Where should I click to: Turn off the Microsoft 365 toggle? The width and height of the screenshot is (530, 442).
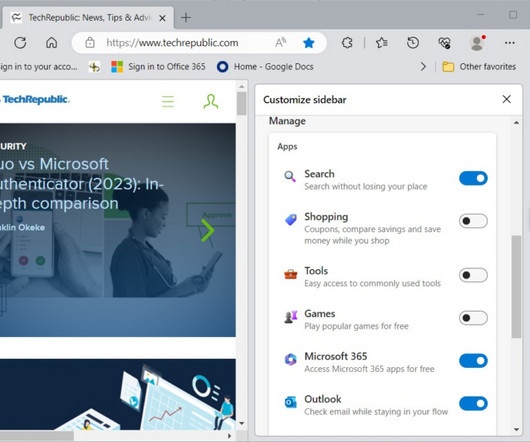point(473,361)
